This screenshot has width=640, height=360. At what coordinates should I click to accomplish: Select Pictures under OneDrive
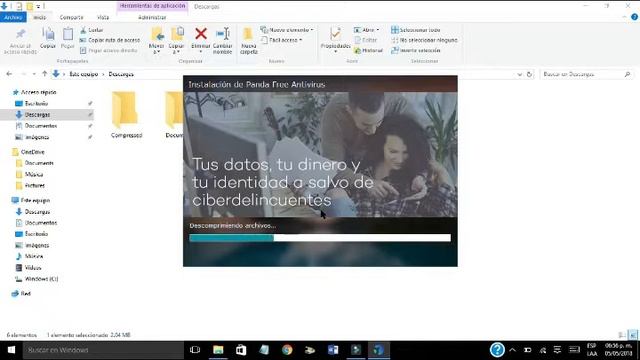tap(35, 185)
